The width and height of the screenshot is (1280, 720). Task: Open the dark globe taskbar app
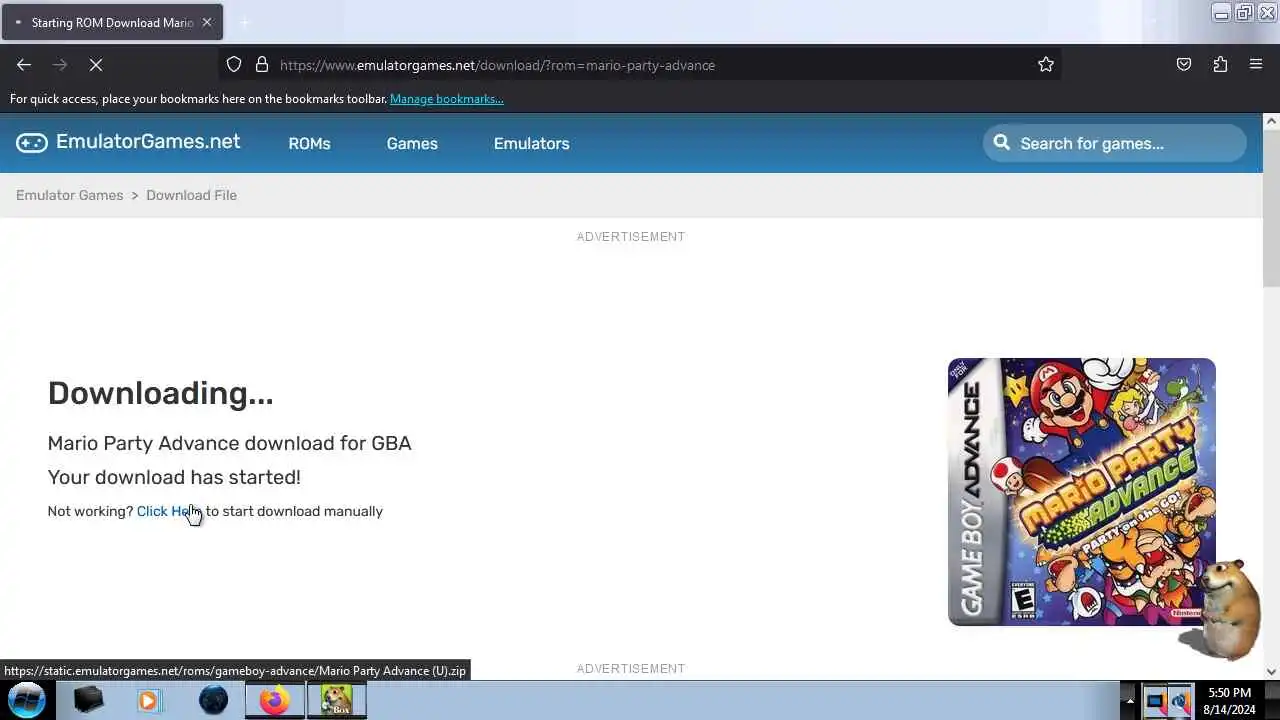[213, 700]
